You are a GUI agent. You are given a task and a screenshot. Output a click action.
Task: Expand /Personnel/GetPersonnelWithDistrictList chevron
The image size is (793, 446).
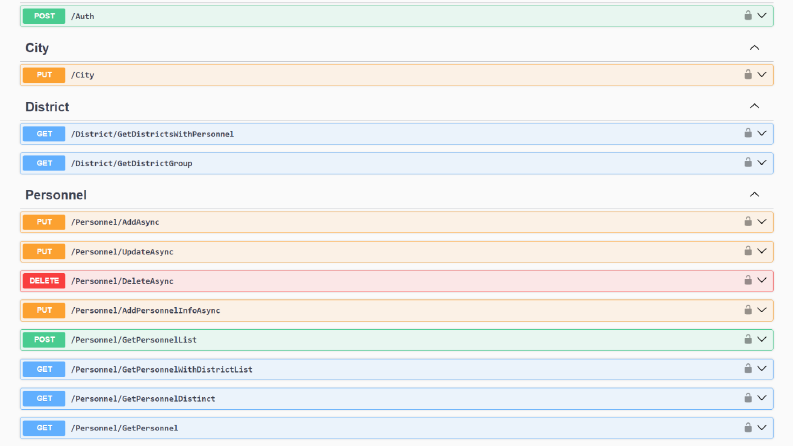(762, 369)
